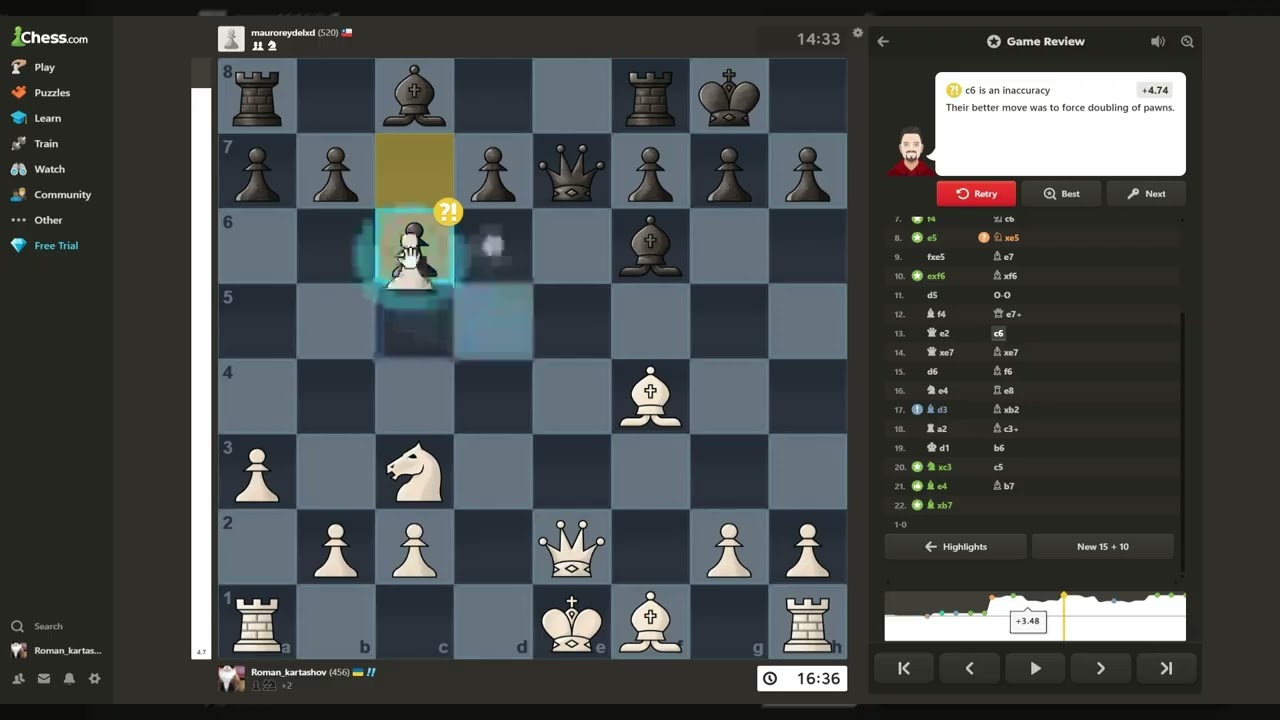
Task: Go back with Game Review arrow
Action: (x=883, y=41)
